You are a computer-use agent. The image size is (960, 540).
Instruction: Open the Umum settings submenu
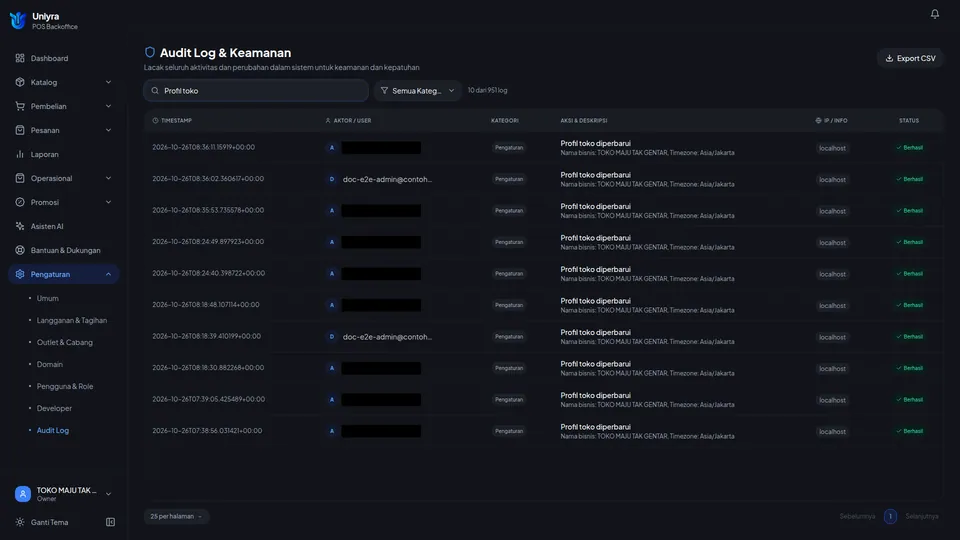(47, 298)
